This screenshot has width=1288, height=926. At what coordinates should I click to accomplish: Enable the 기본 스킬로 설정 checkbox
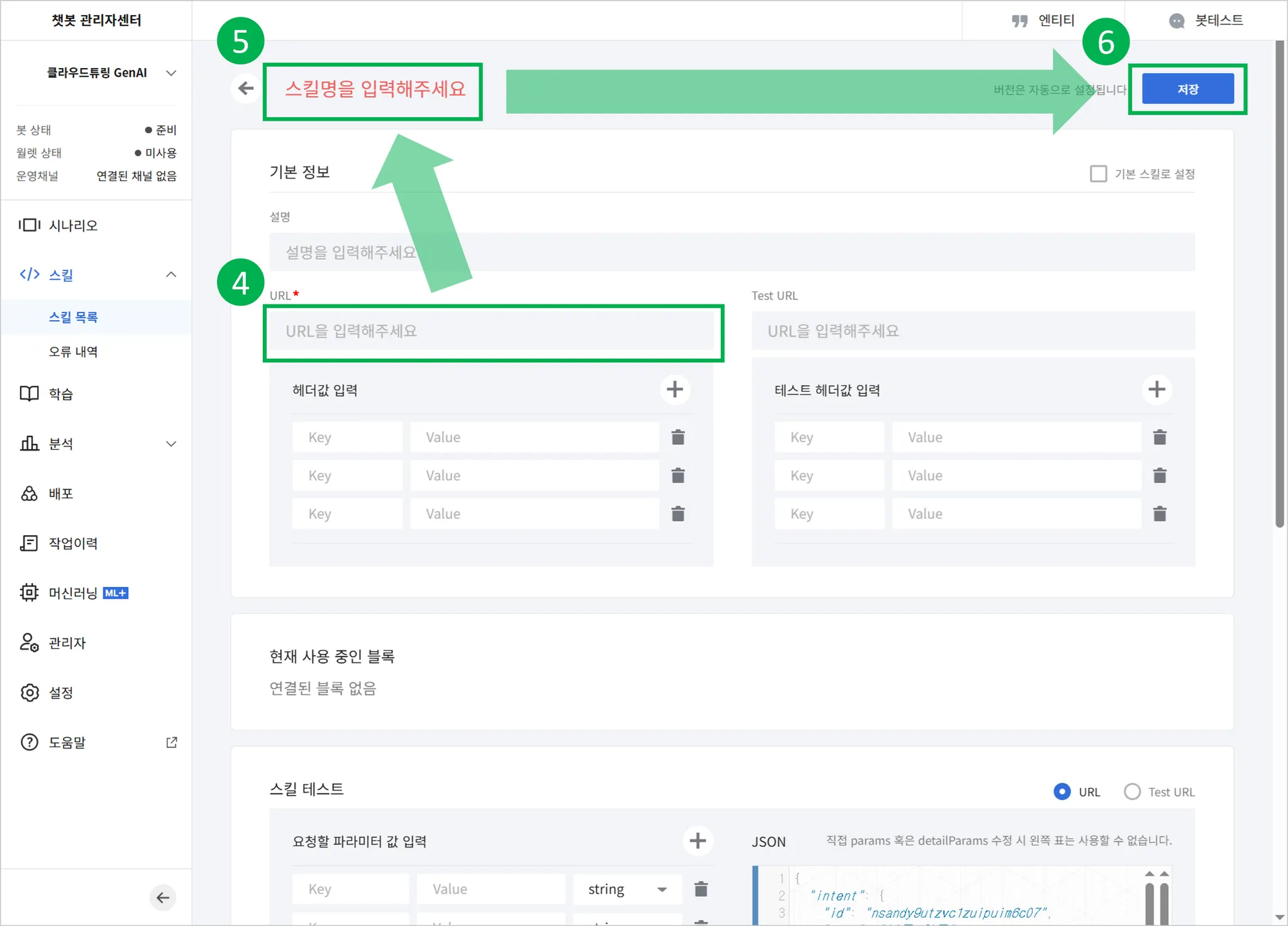point(1098,174)
